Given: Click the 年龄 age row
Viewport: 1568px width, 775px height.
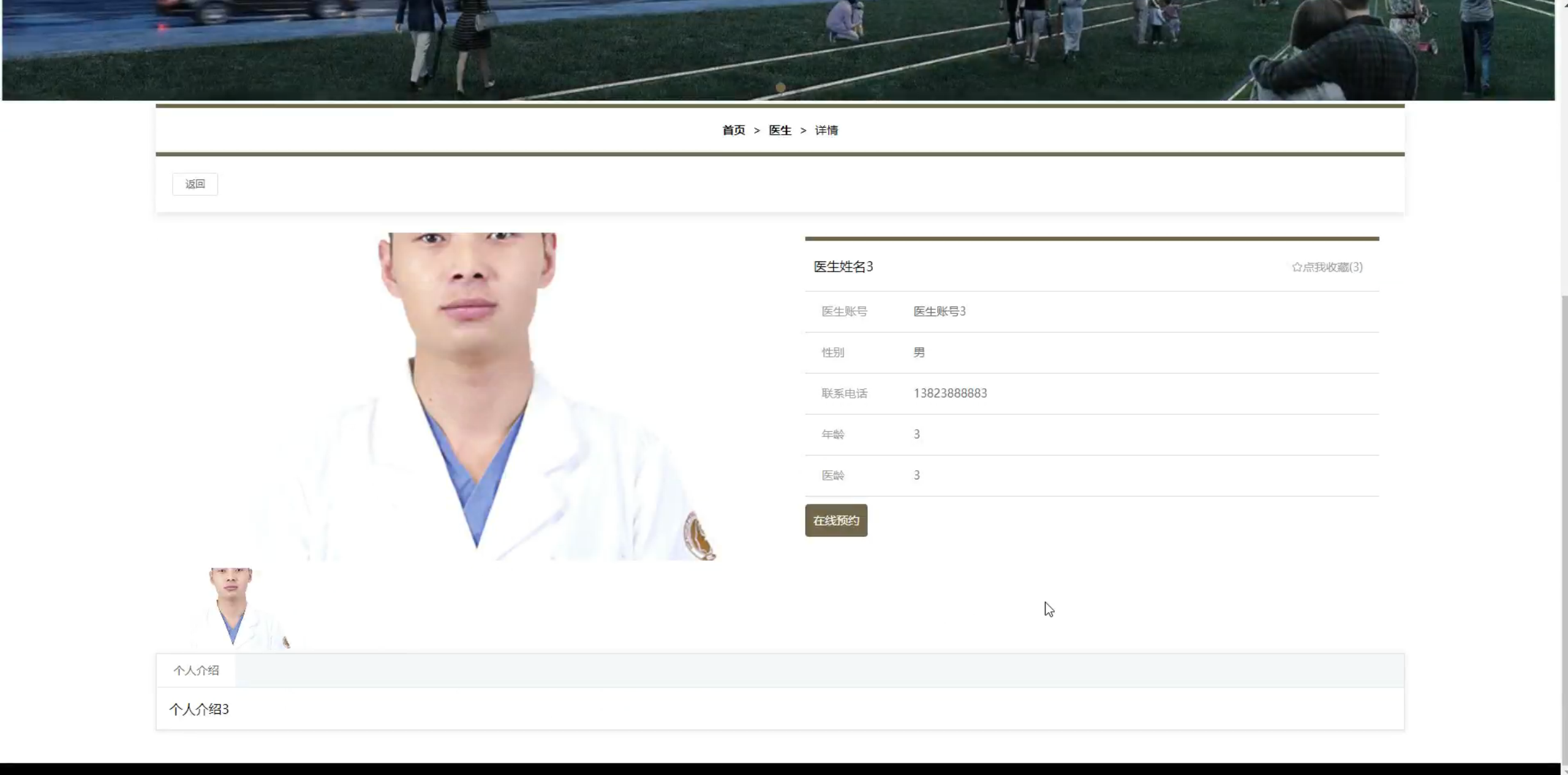Looking at the screenshot, I should pos(833,434).
